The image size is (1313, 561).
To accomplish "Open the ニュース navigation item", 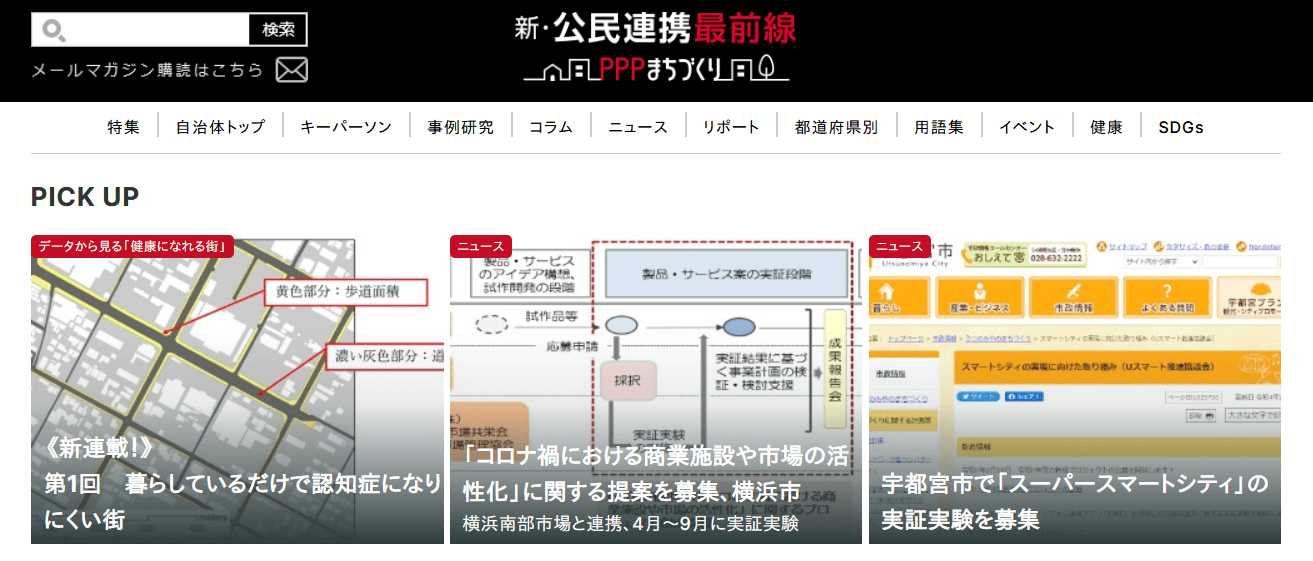I will (637, 127).
